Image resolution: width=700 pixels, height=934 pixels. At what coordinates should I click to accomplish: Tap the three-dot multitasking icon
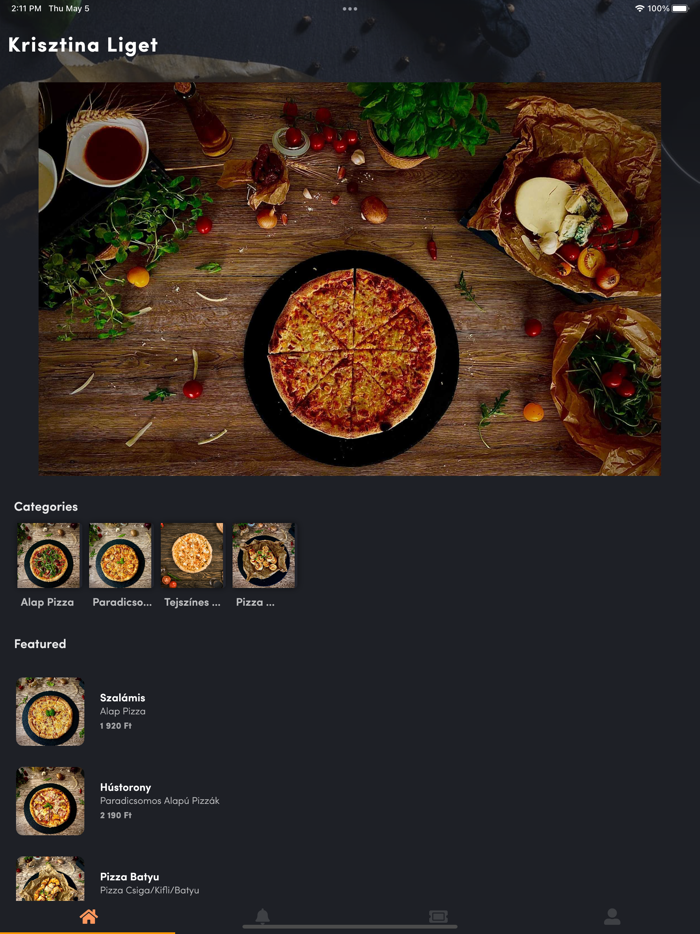point(350,9)
